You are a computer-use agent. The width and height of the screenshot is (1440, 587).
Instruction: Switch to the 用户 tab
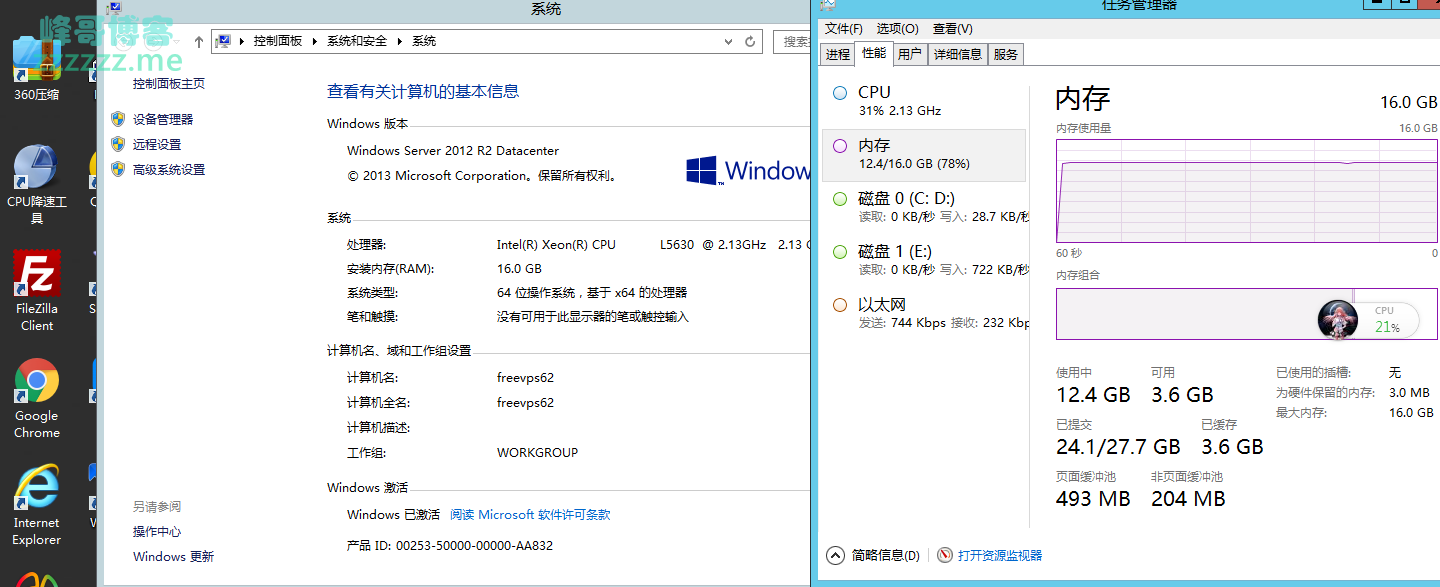coord(910,55)
